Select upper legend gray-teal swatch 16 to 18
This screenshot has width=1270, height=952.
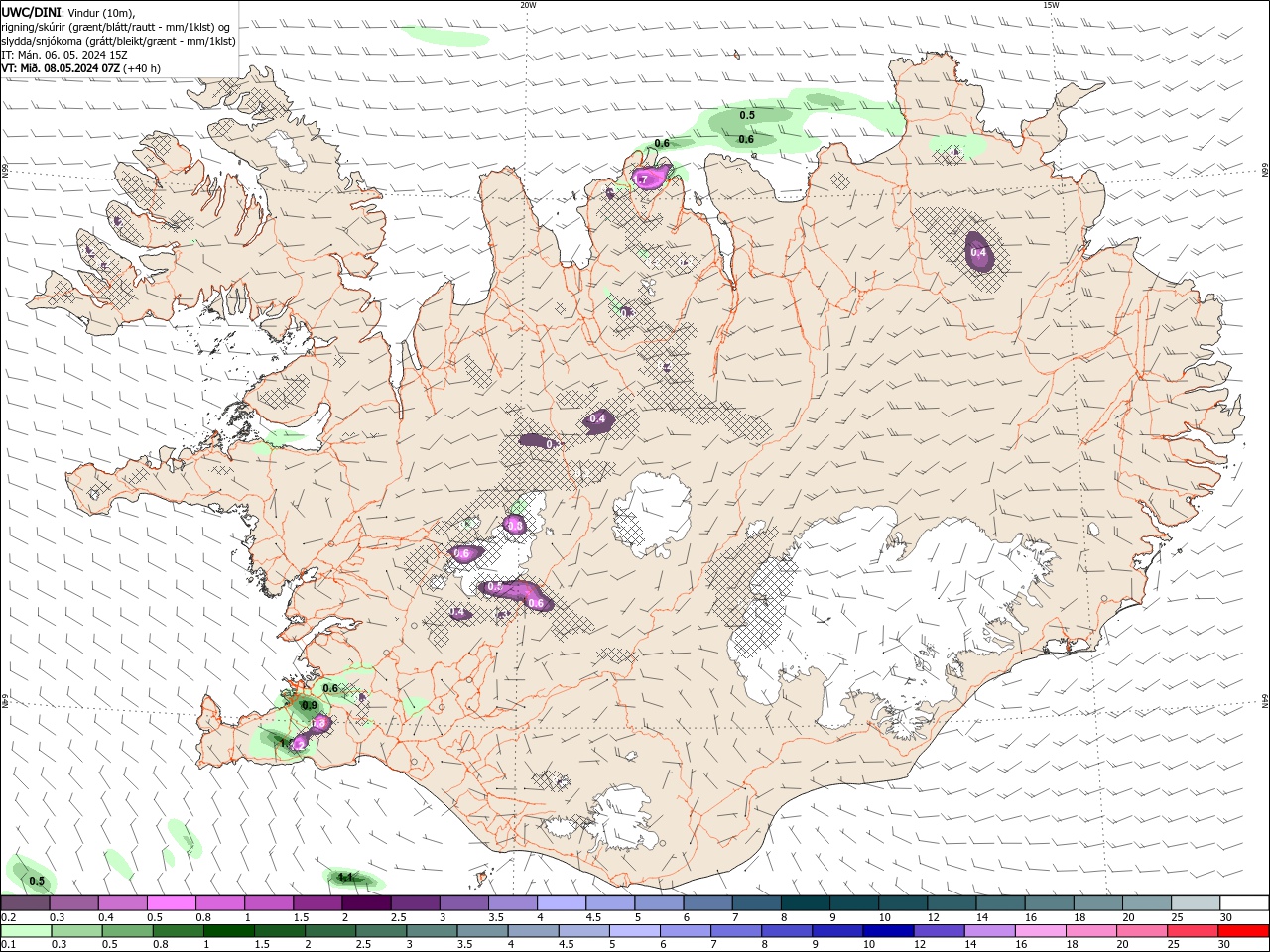1050,903
